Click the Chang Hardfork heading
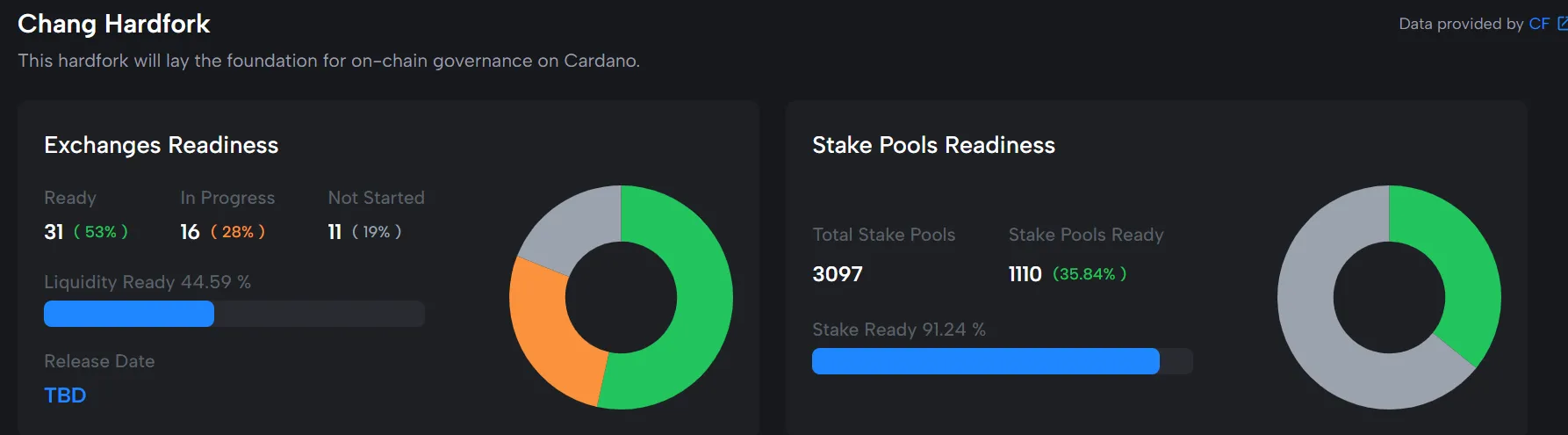This screenshot has width=1568, height=435. click(114, 24)
